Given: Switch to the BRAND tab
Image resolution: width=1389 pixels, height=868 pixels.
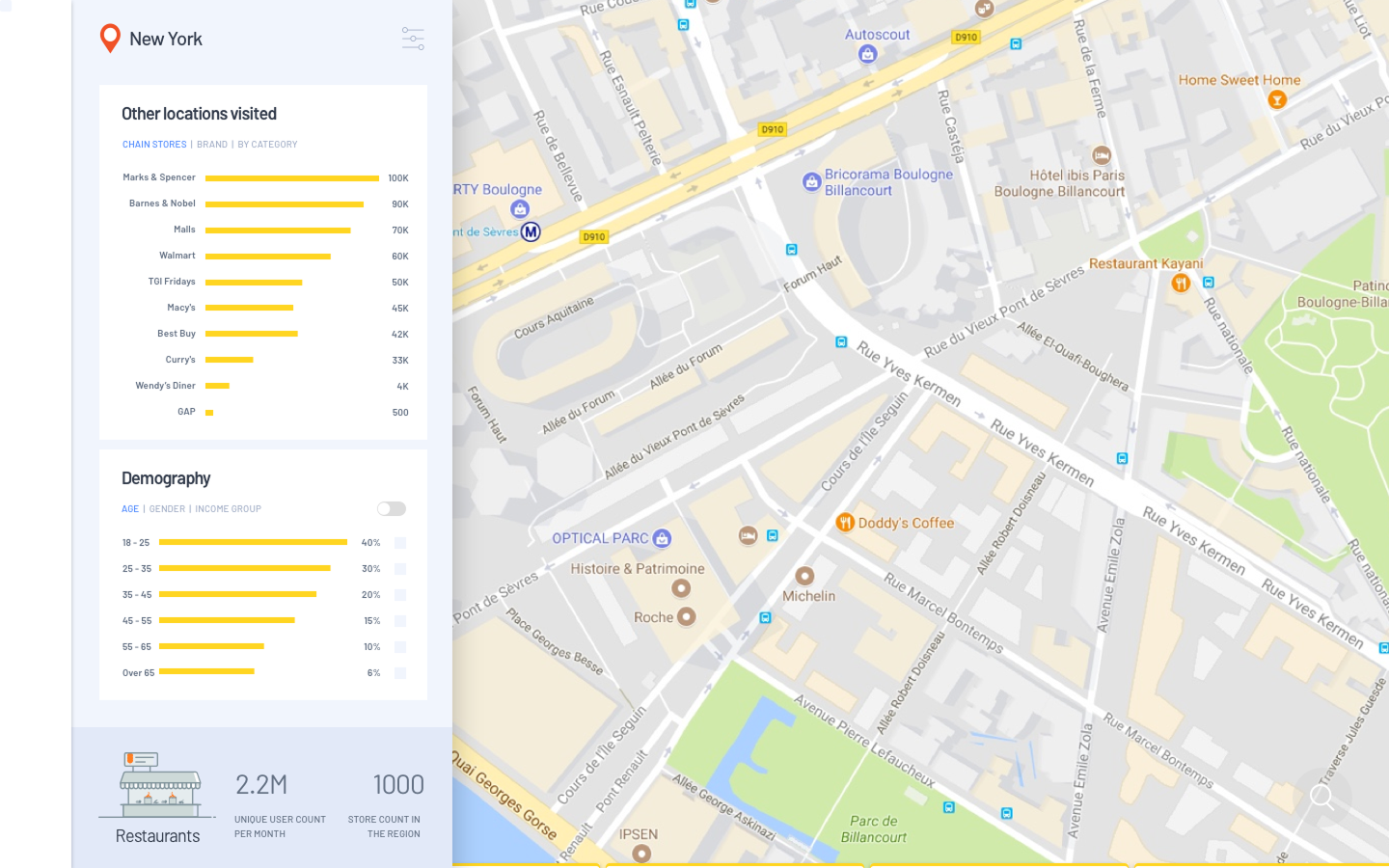Looking at the screenshot, I should pos(212,145).
